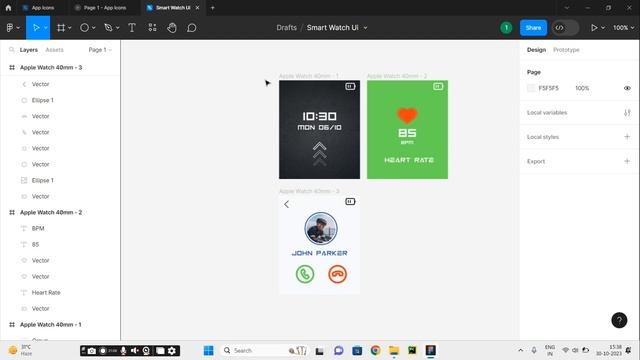The height and width of the screenshot is (360, 640).
Task: Click the search icon in Layers panel
Action: (x=11, y=50)
